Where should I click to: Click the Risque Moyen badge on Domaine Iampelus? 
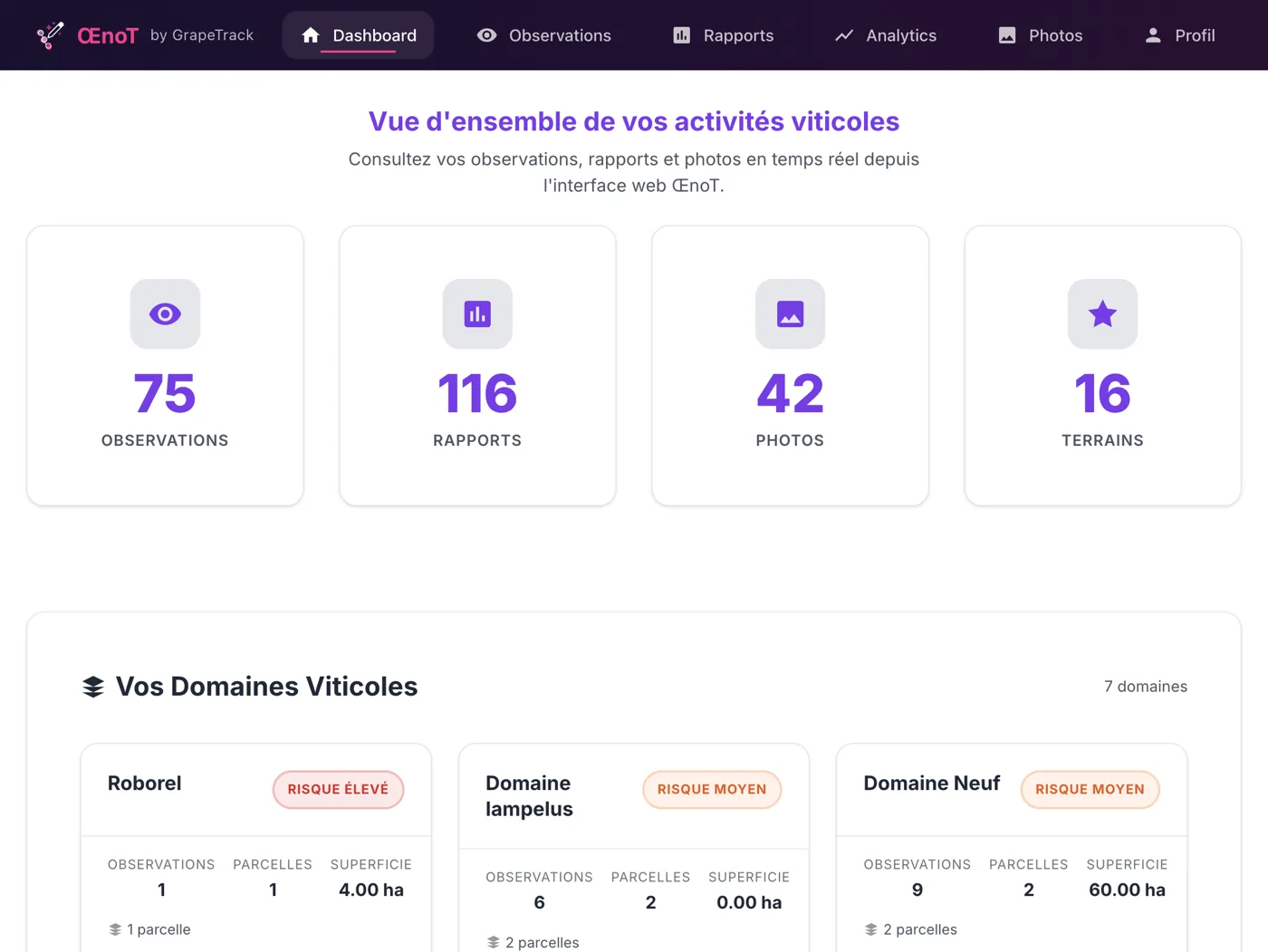click(712, 790)
